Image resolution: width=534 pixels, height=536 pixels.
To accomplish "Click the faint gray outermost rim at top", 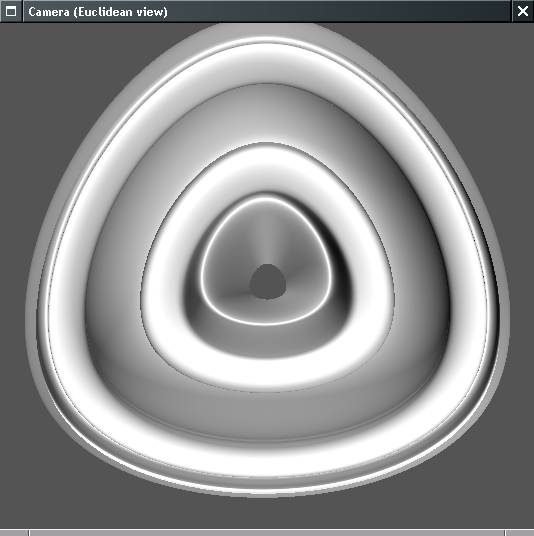I will (267, 30).
